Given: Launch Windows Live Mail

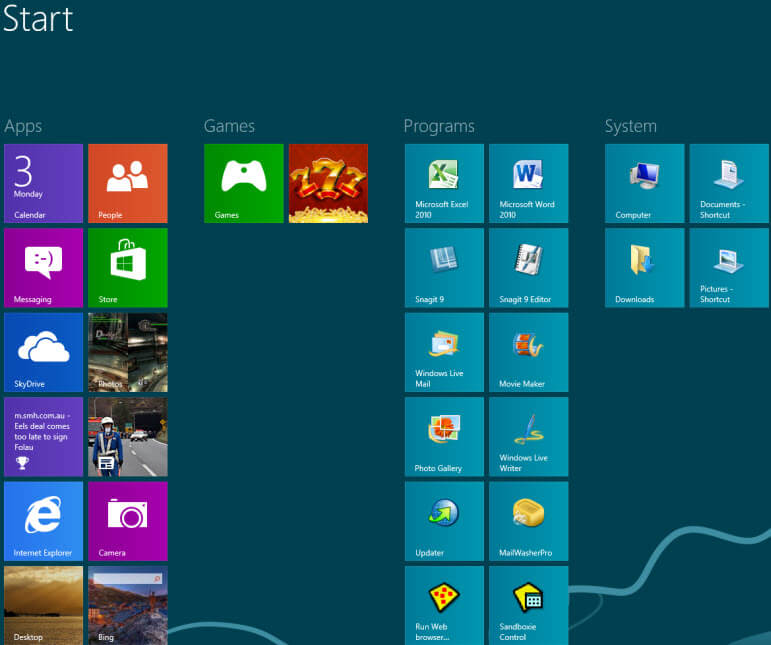Looking at the screenshot, I should click(x=445, y=352).
